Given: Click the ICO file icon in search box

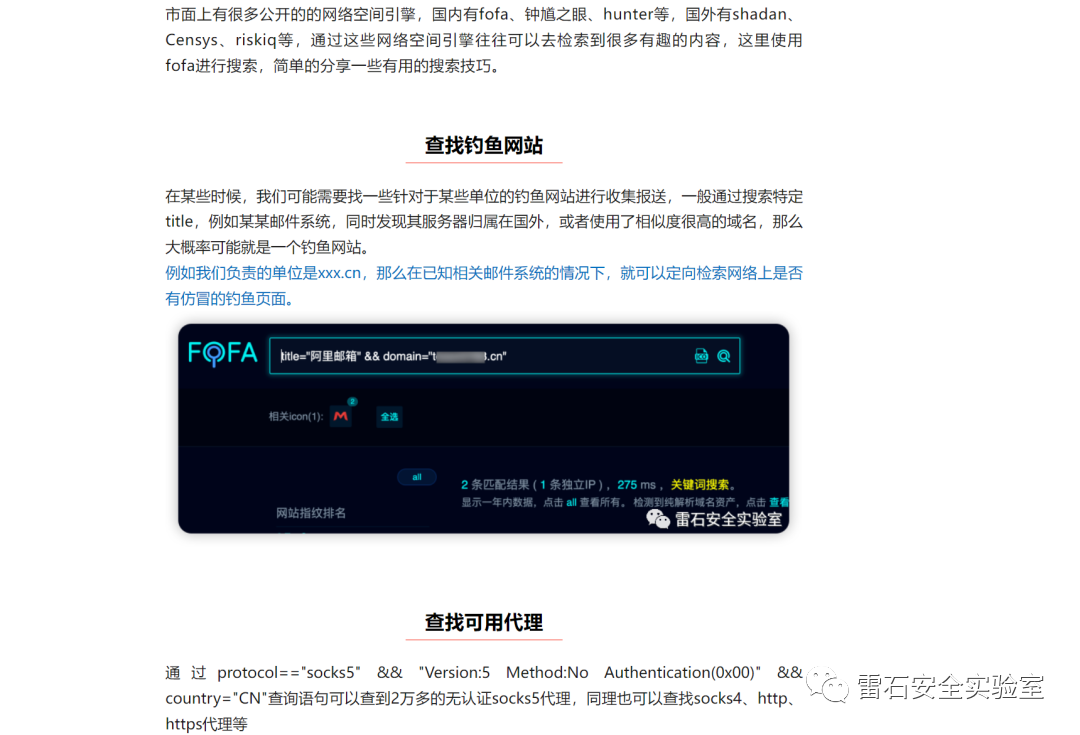Looking at the screenshot, I should (701, 356).
